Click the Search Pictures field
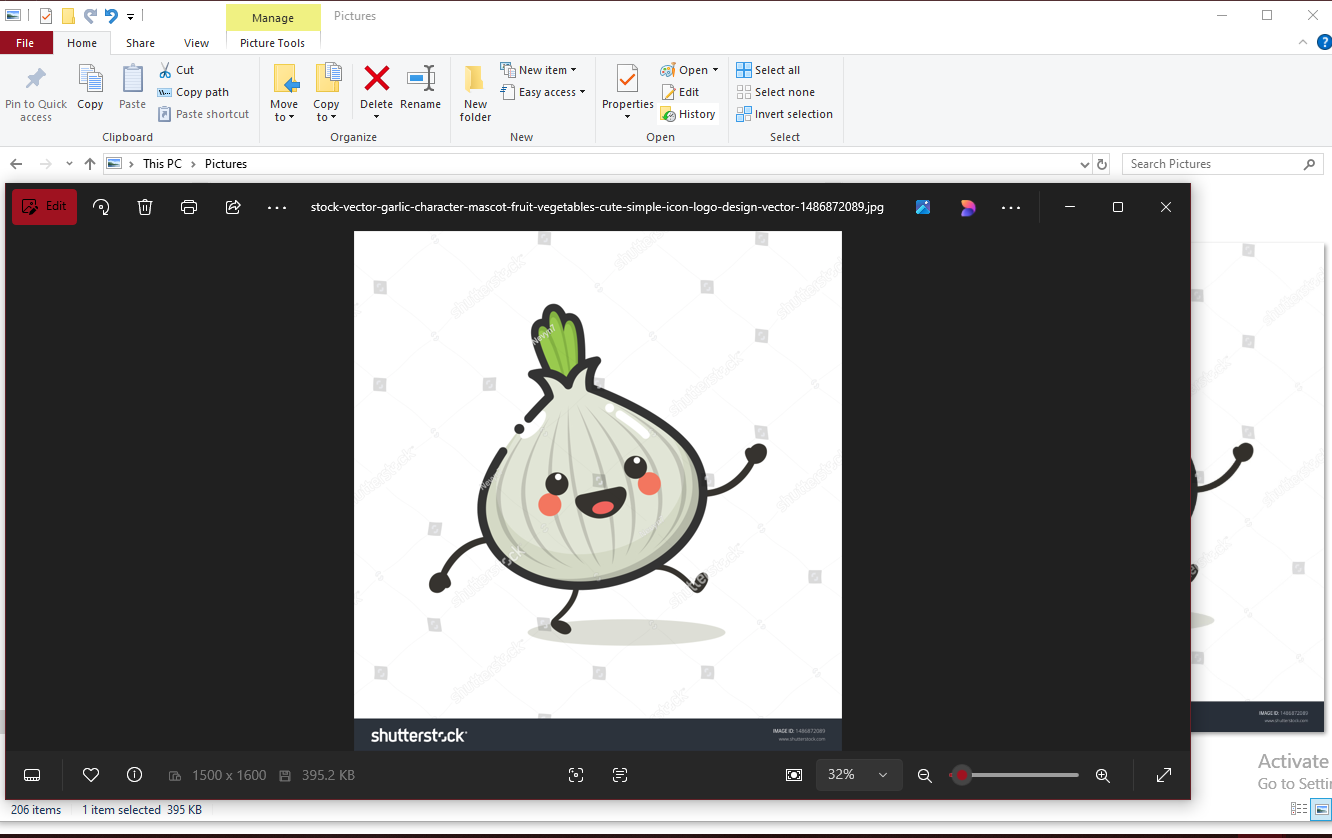Screen dimensions: 1332x838 (x=1222, y=164)
